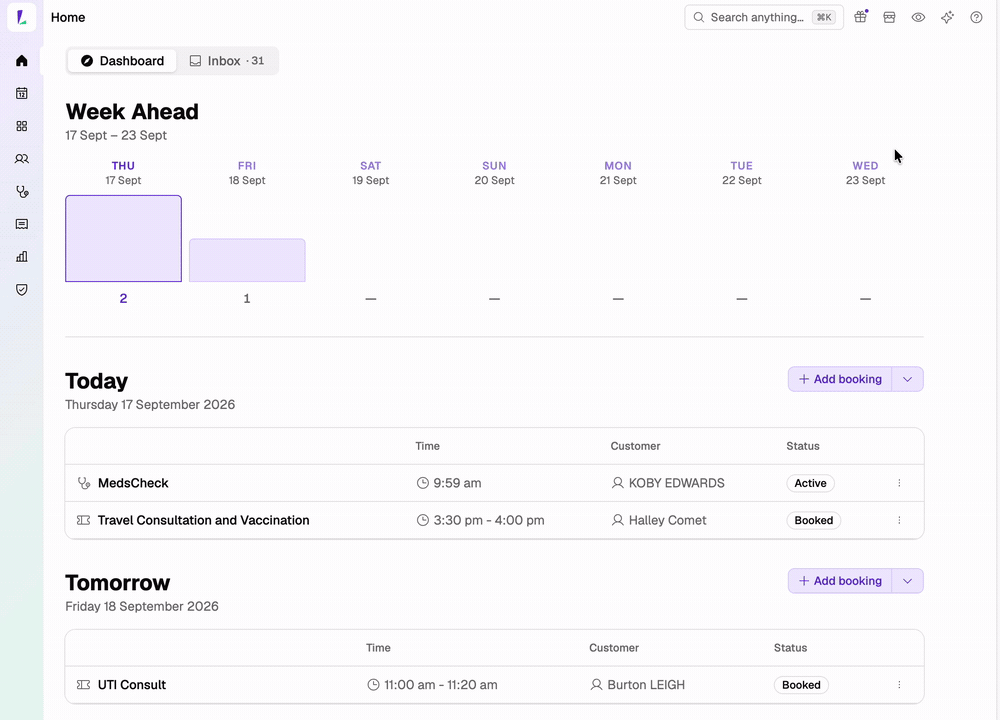Select MON 21 Sept day header
Viewport: 1000px width, 720px height.
618,173
